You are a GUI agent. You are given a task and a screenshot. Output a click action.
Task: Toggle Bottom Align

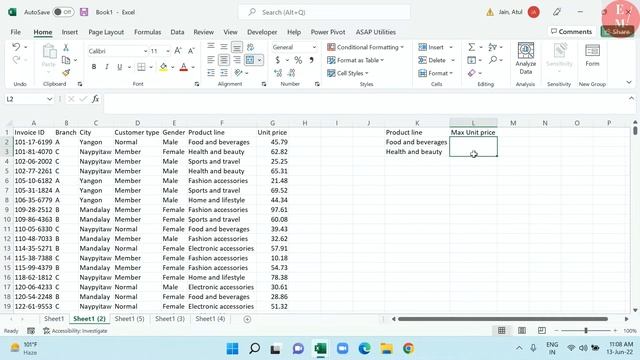pos(237,47)
